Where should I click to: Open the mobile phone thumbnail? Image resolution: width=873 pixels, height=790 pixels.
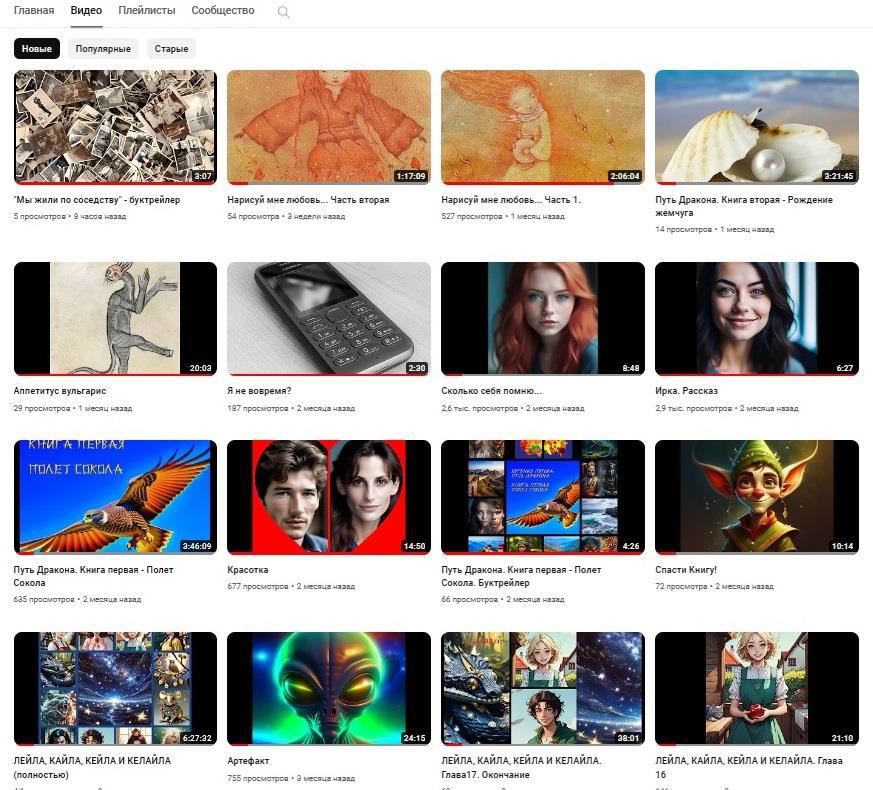tap(329, 318)
